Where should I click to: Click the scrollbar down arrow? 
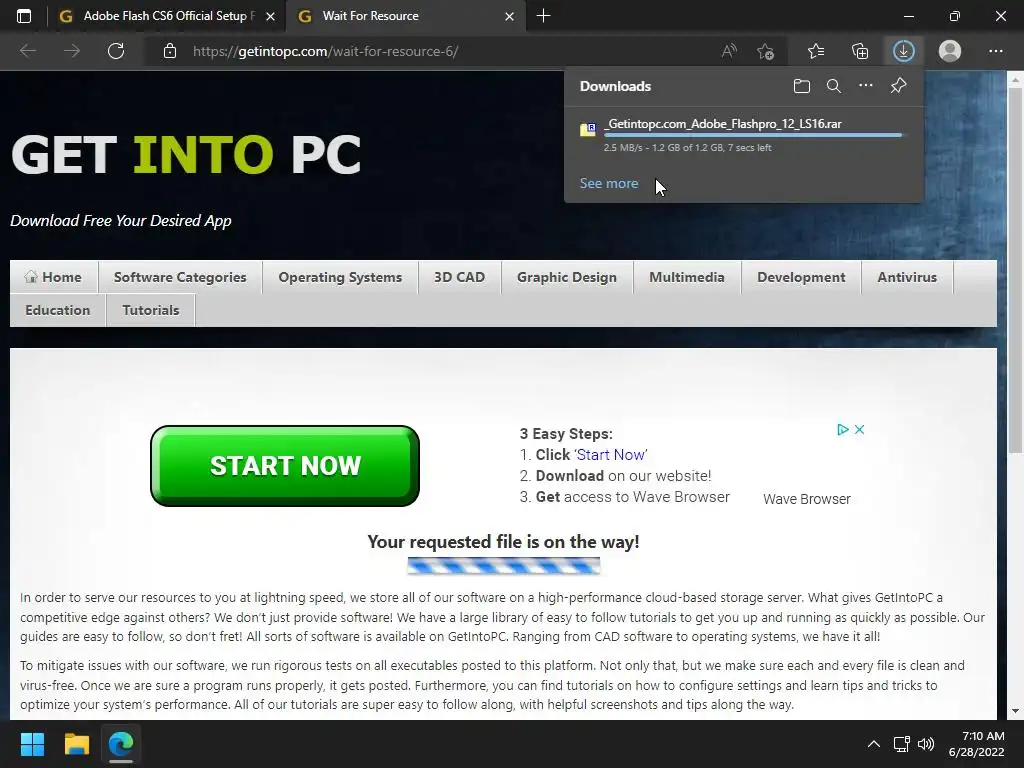pos(1016,711)
